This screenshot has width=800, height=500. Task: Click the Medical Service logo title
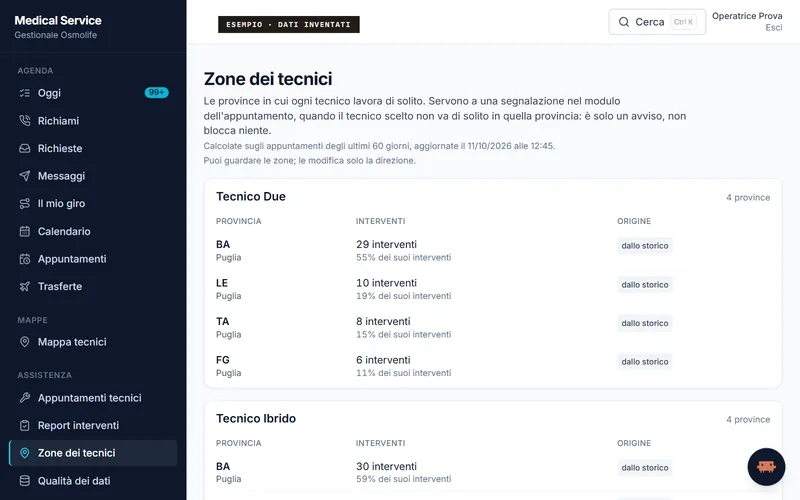pos(58,20)
